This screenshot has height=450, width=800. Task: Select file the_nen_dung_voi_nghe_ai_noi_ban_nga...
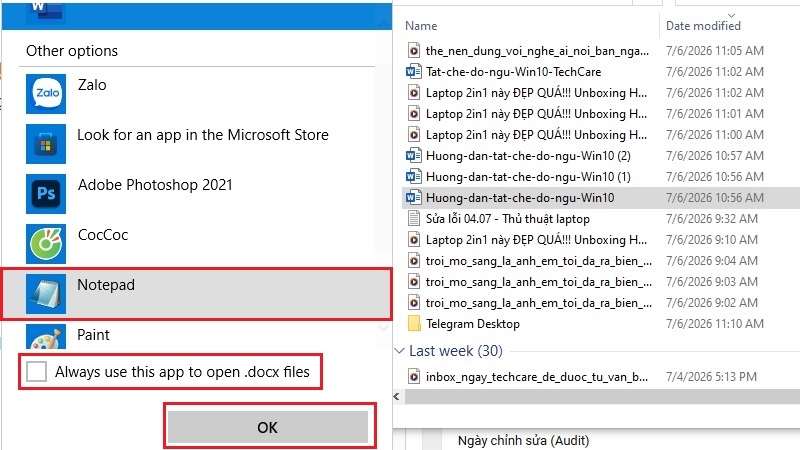pyautogui.click(x=537, y=51)
